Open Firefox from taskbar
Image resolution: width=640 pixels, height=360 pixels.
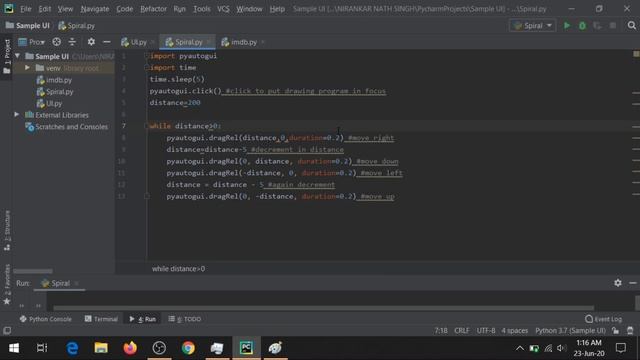(x=130, y=348)
